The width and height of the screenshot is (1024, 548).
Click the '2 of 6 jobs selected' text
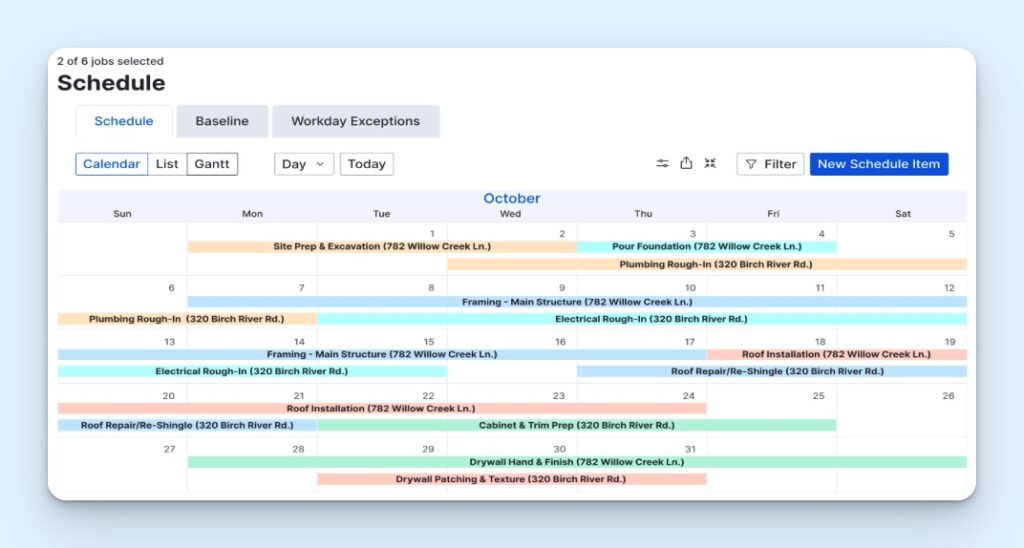[110, 61]
